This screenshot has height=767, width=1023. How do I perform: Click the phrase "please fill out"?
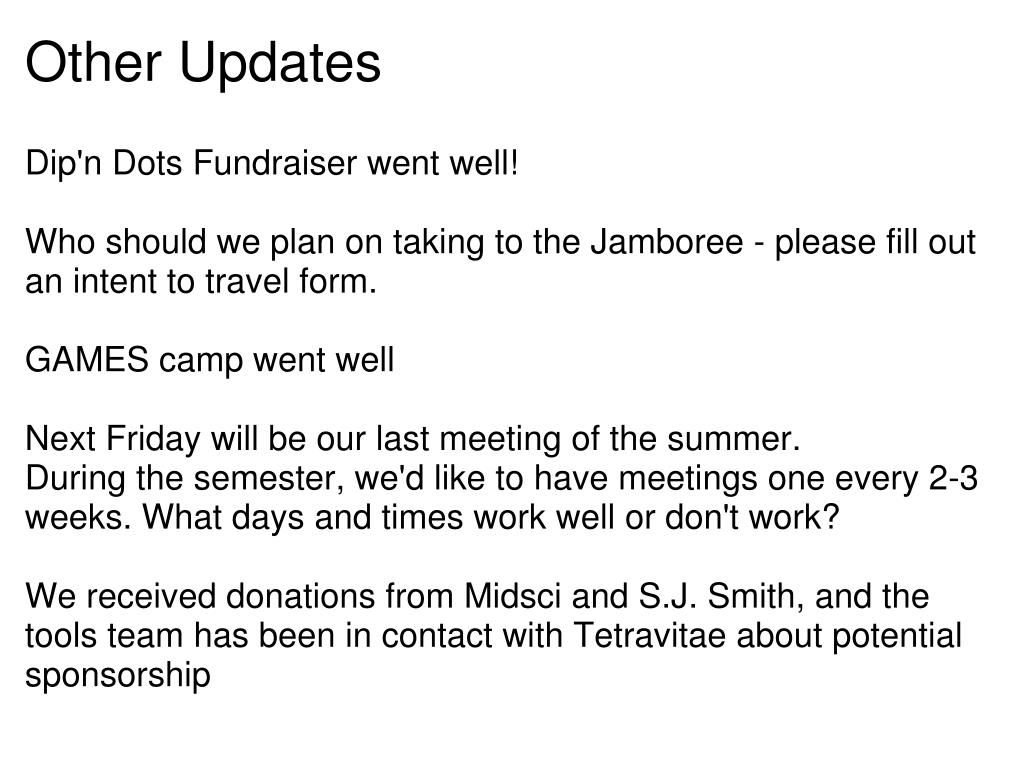click(875, 242)
